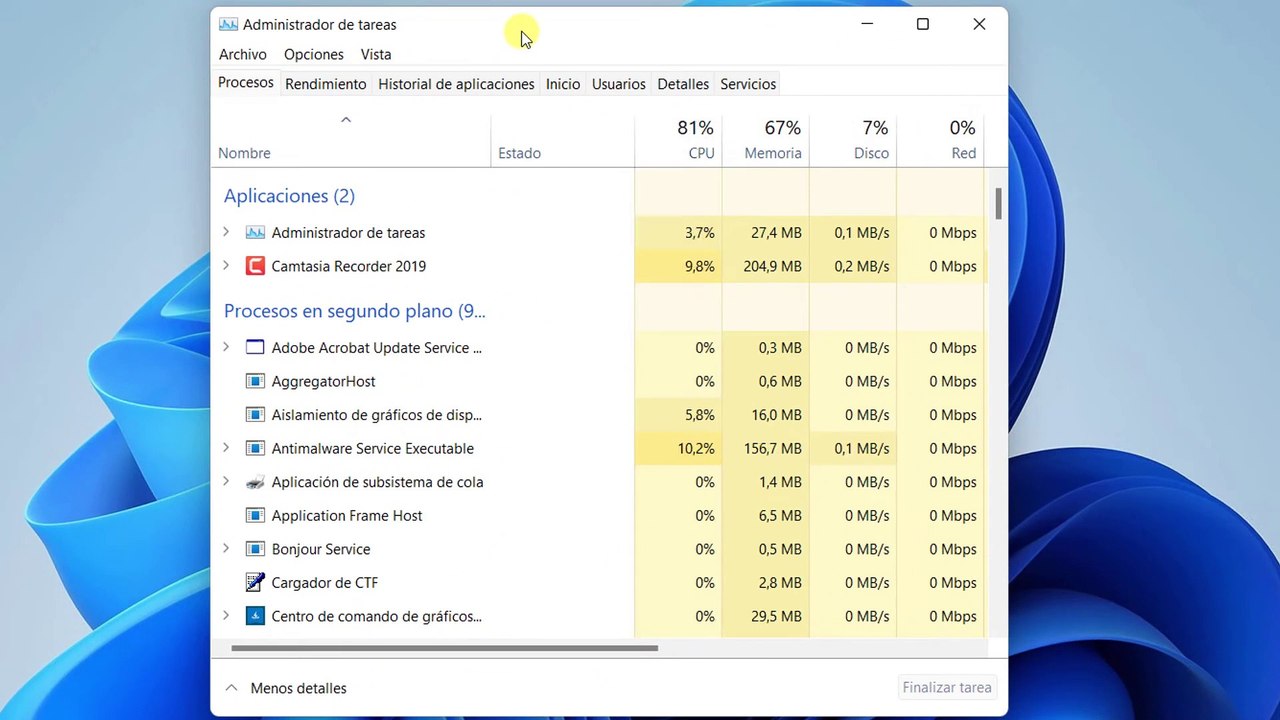This screenshot has width=1280, height=720.
Task: Click the 204,9 MB memory value
Action: click(x=773, y=266)
